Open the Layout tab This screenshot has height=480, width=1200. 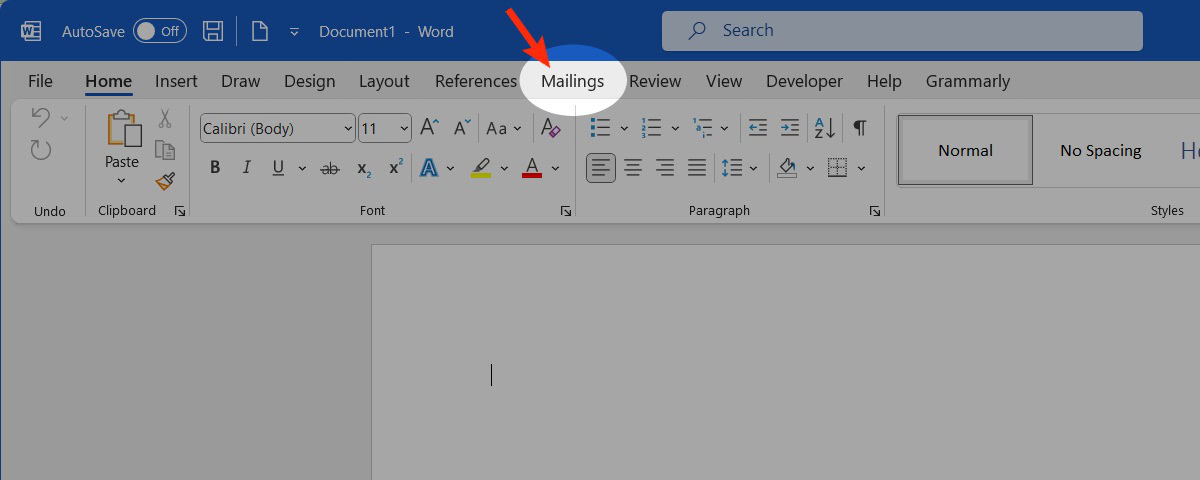pyautogui.click(x=384, y=81)
